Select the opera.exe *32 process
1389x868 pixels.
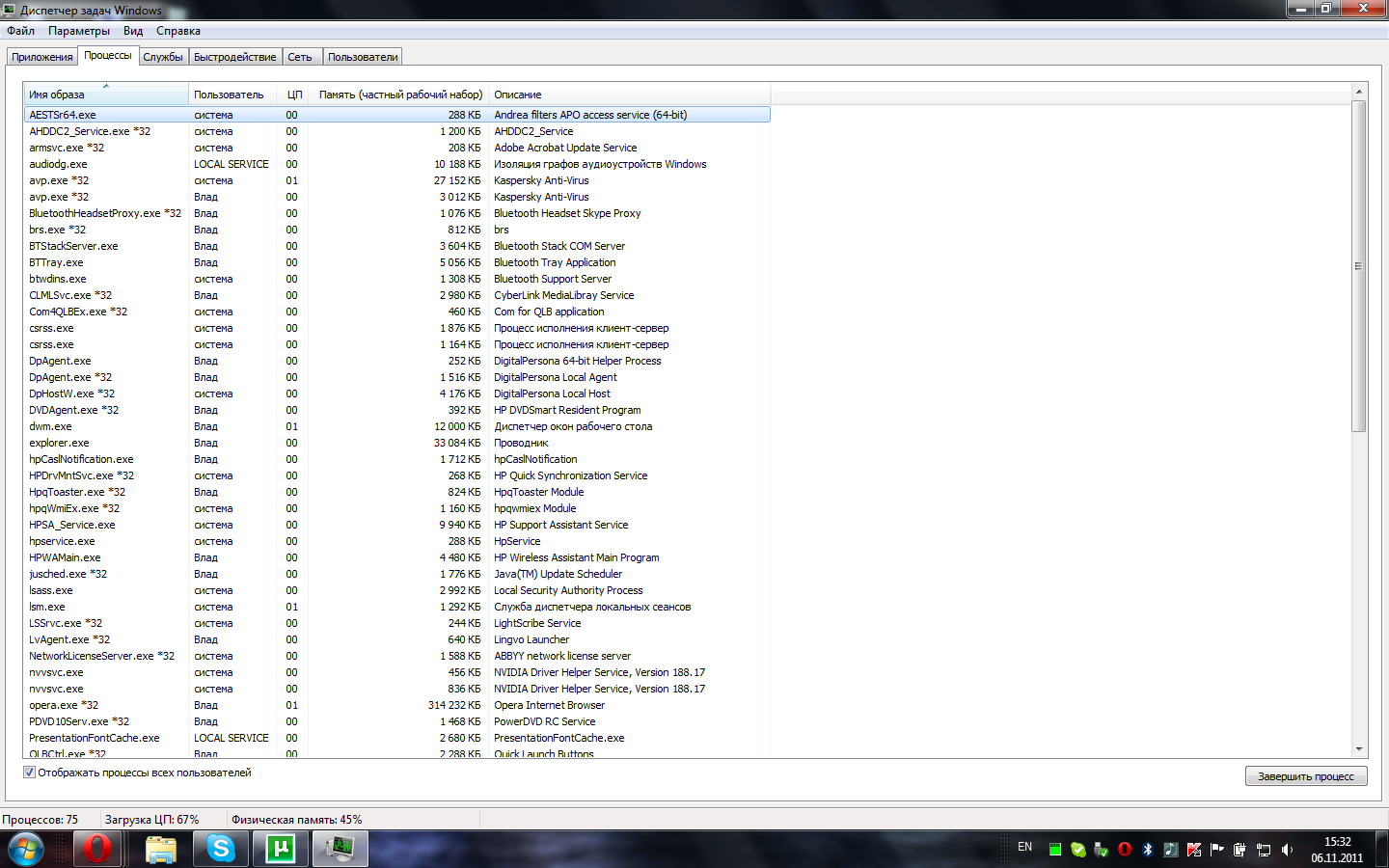tap(396, 705)
